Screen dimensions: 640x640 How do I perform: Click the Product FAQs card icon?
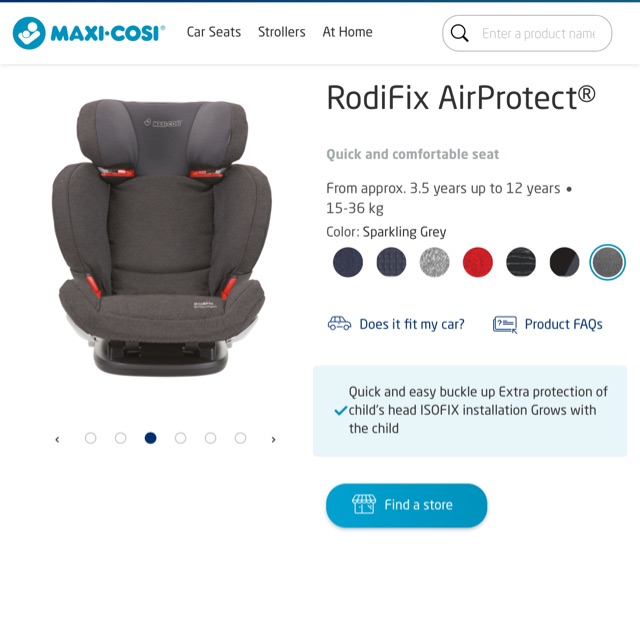[x=505, y=324]
